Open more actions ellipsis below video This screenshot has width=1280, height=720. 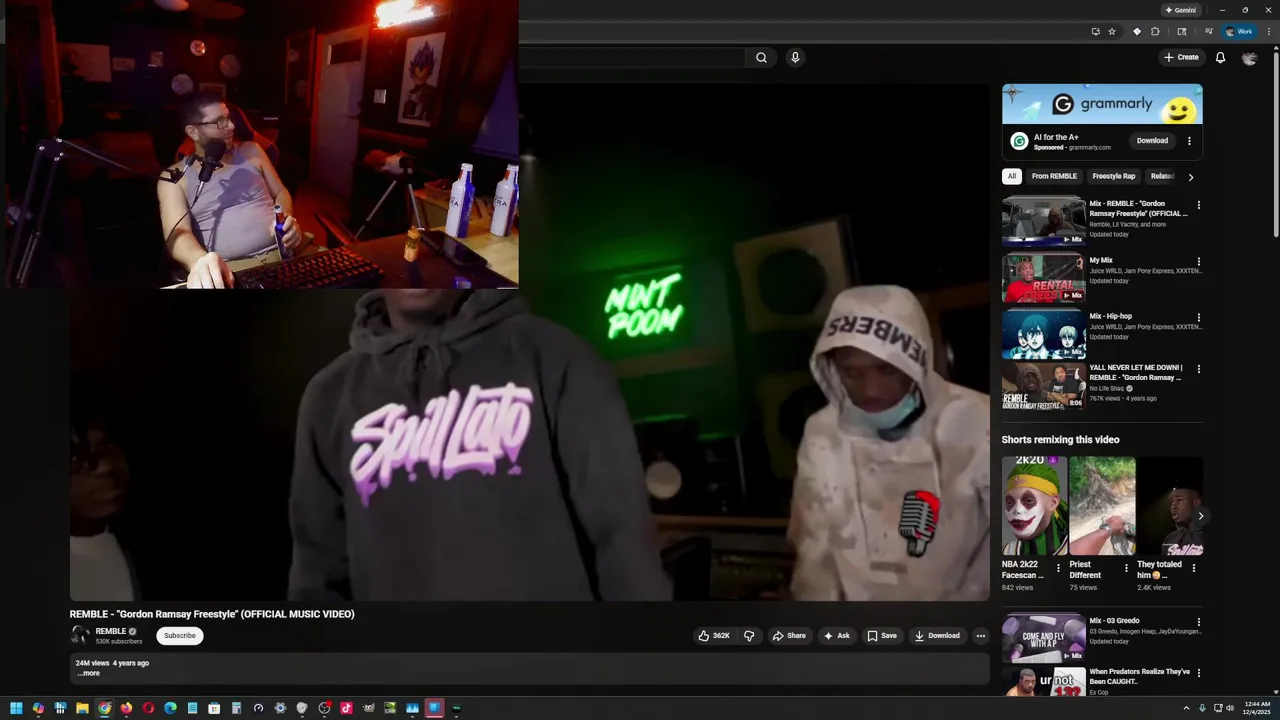point(980,636)
